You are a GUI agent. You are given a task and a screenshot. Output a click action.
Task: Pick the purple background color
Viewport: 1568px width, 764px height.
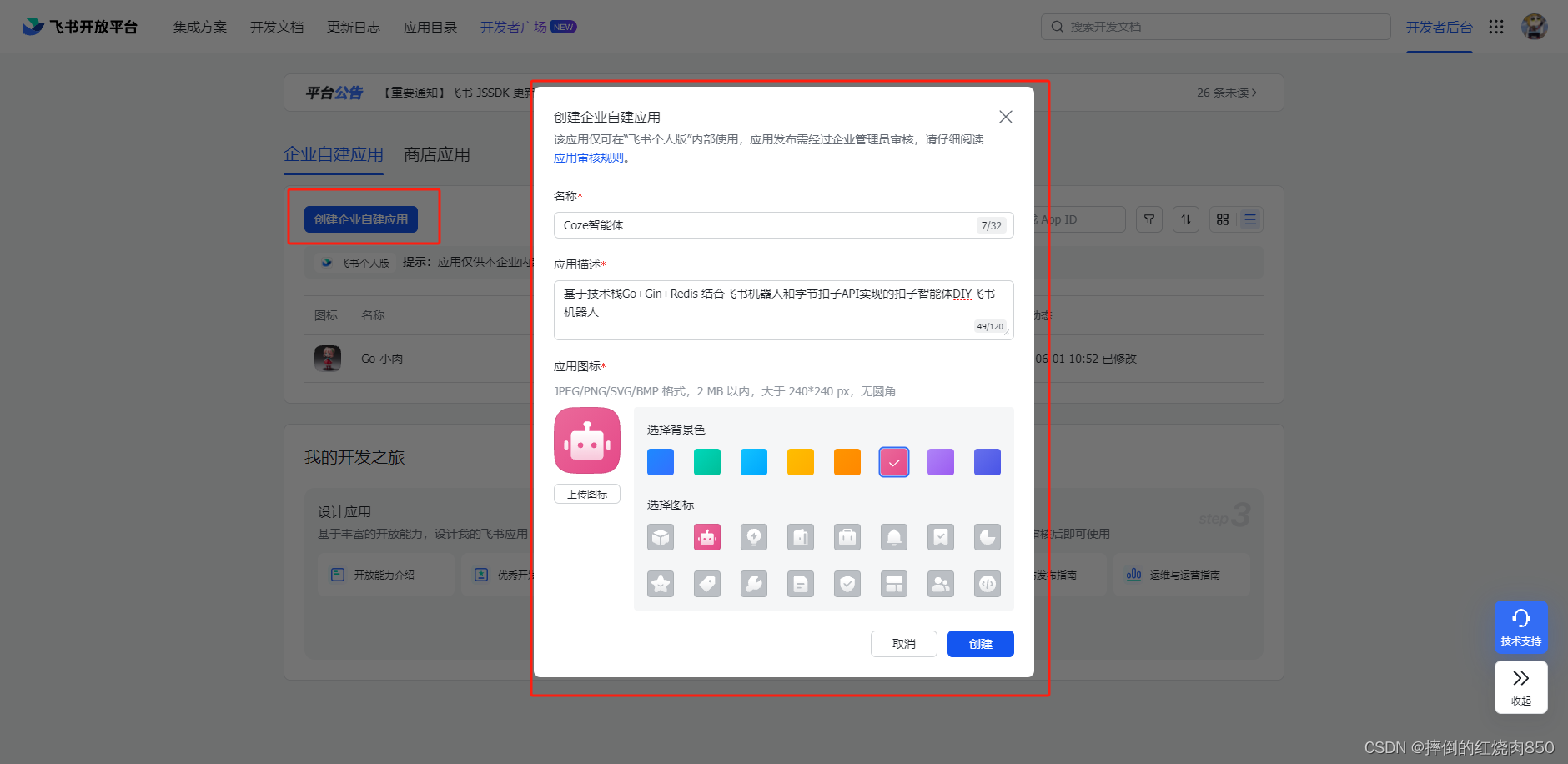pyautogui.click(x=941, y=462)
